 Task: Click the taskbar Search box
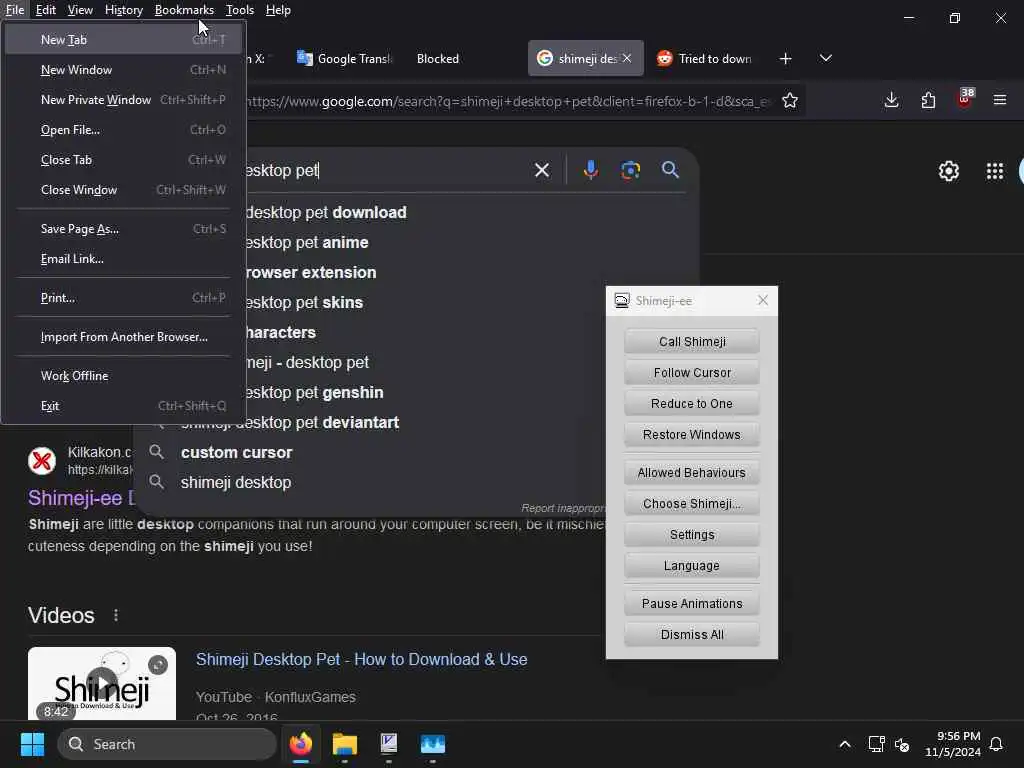pos(167,744)
